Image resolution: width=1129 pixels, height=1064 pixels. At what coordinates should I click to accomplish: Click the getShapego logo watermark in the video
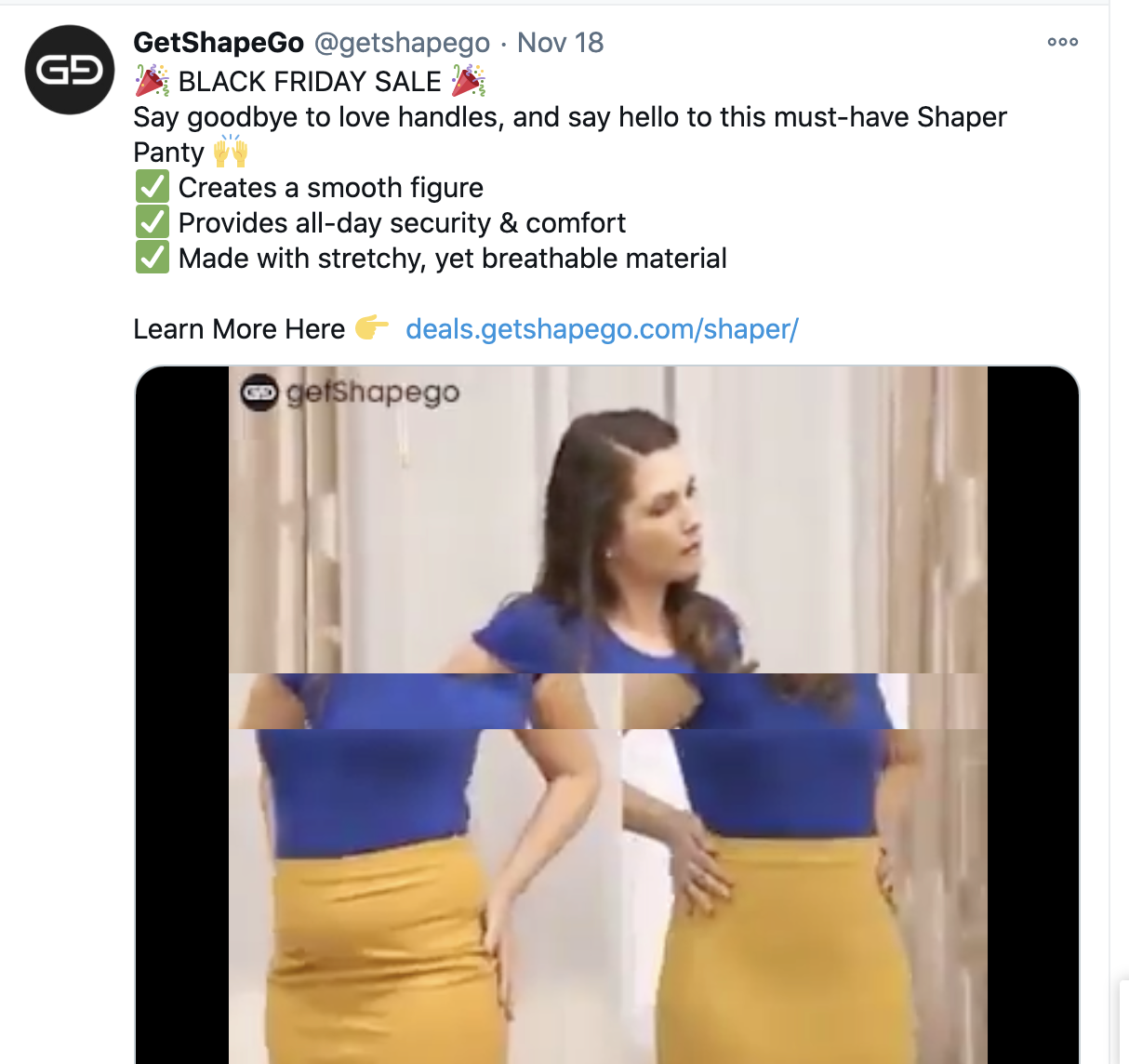pyautogui.click(x=351, y=392)
